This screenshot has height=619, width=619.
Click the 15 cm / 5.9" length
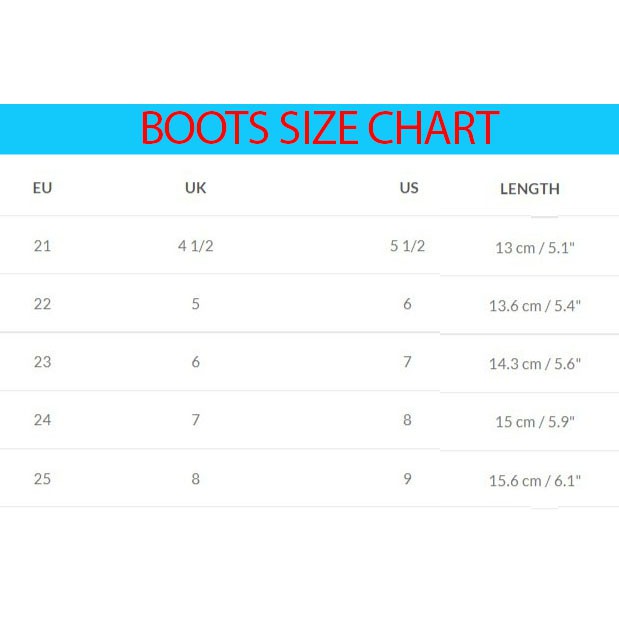click(x=534, y=422)
